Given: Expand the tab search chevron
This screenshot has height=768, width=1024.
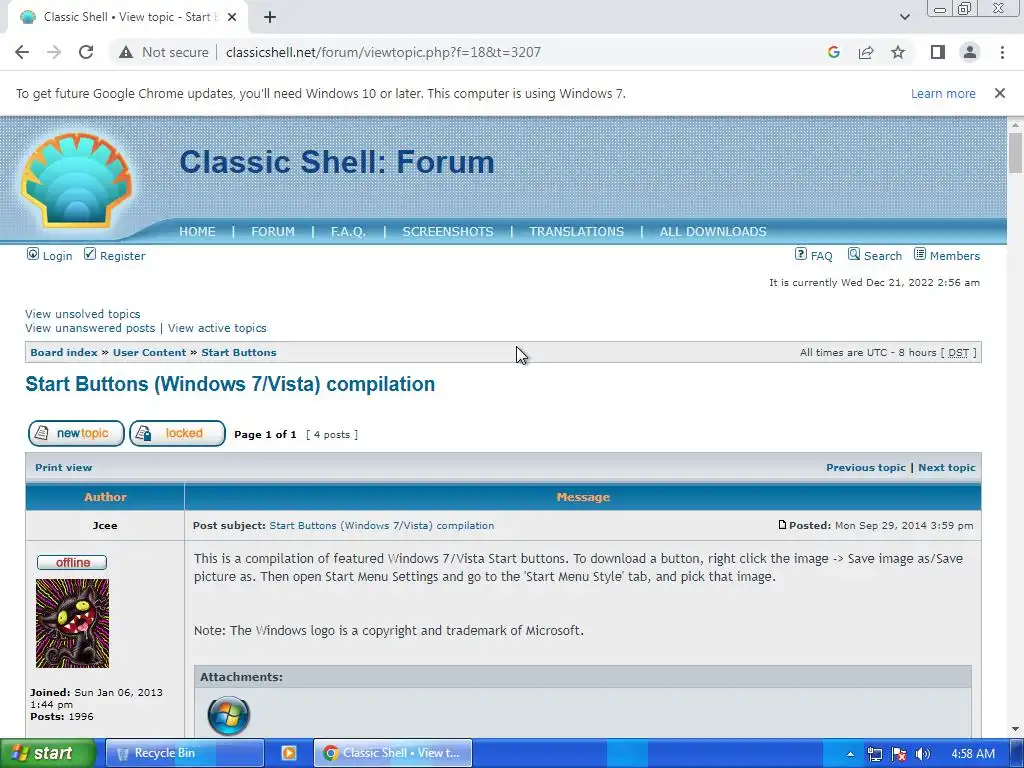Looking at the screenshot, I should point(904,18).
